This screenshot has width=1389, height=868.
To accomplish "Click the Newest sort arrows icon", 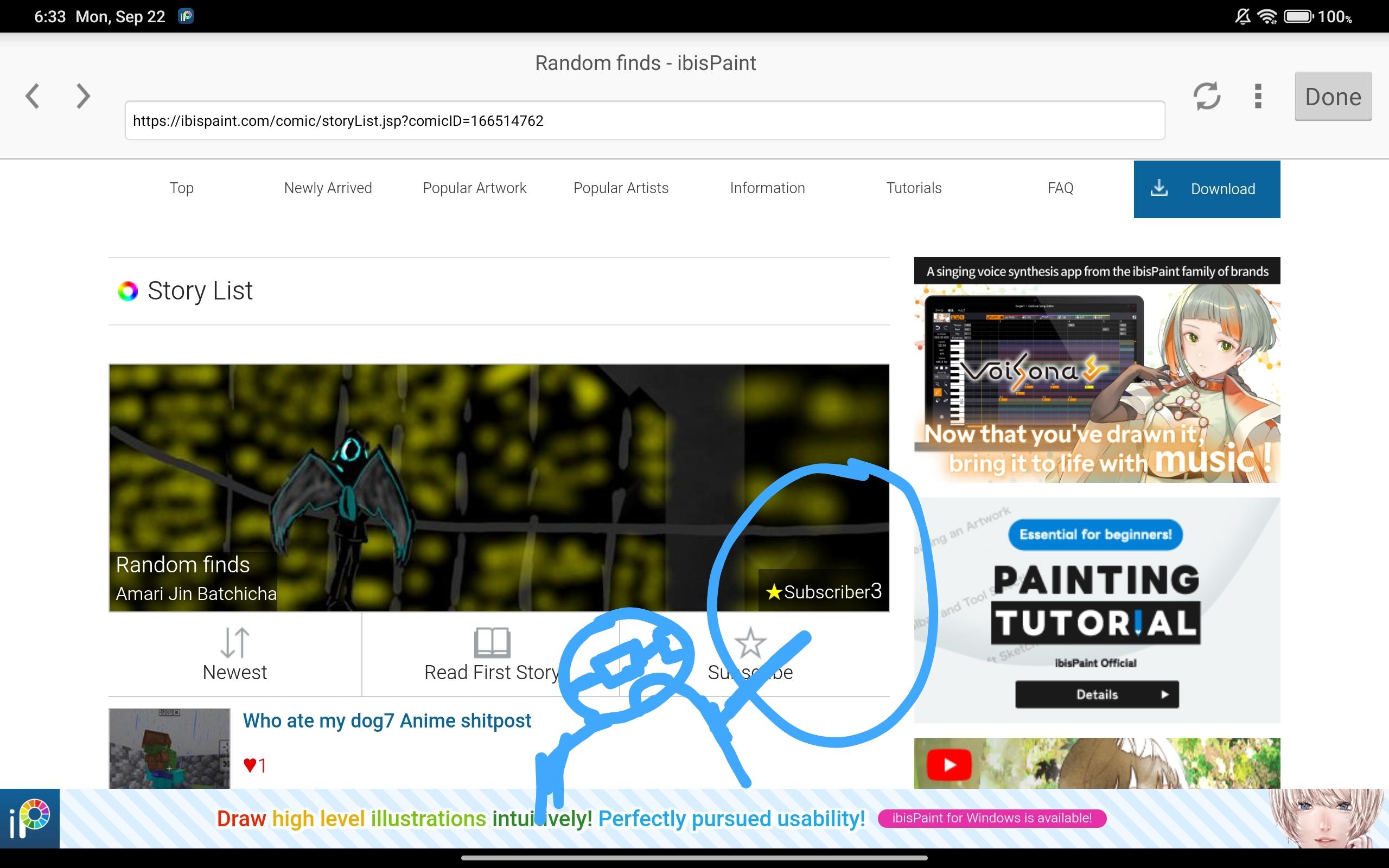I will click(235, 642).
